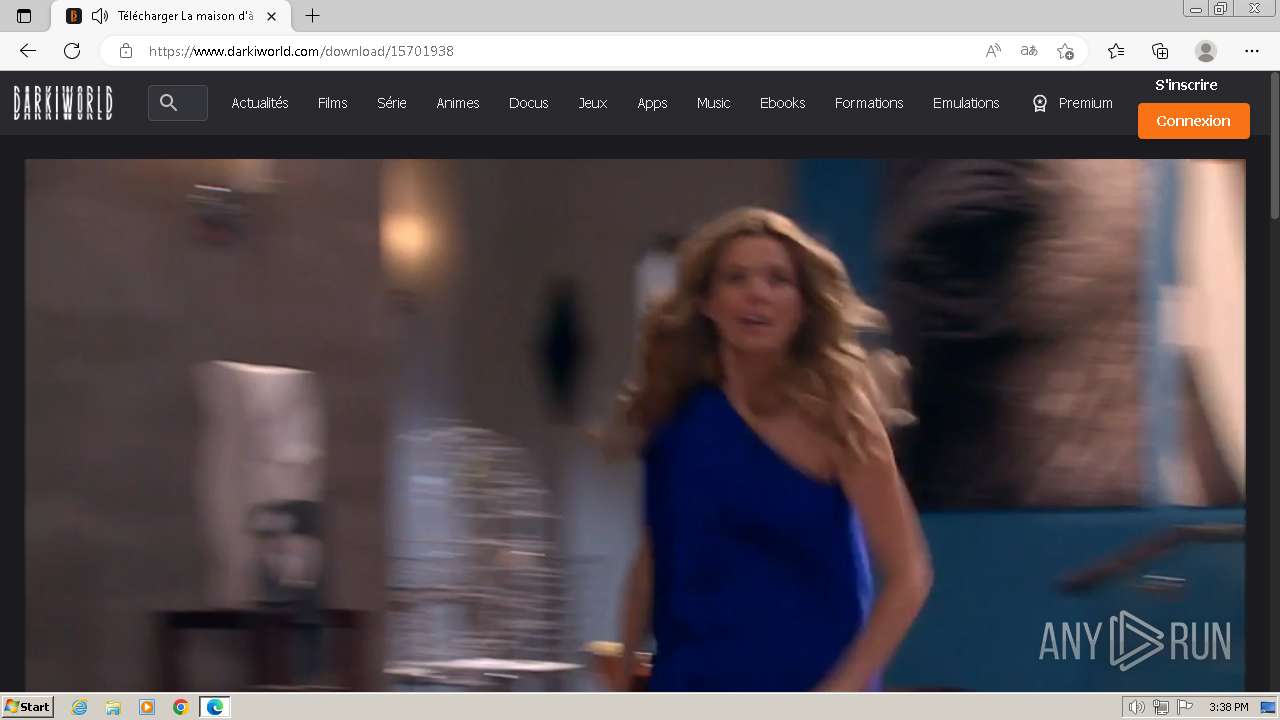Viewport: 1280px width, 720px height.
Task: Open the tab actions menu
Action: coord(24,16)
